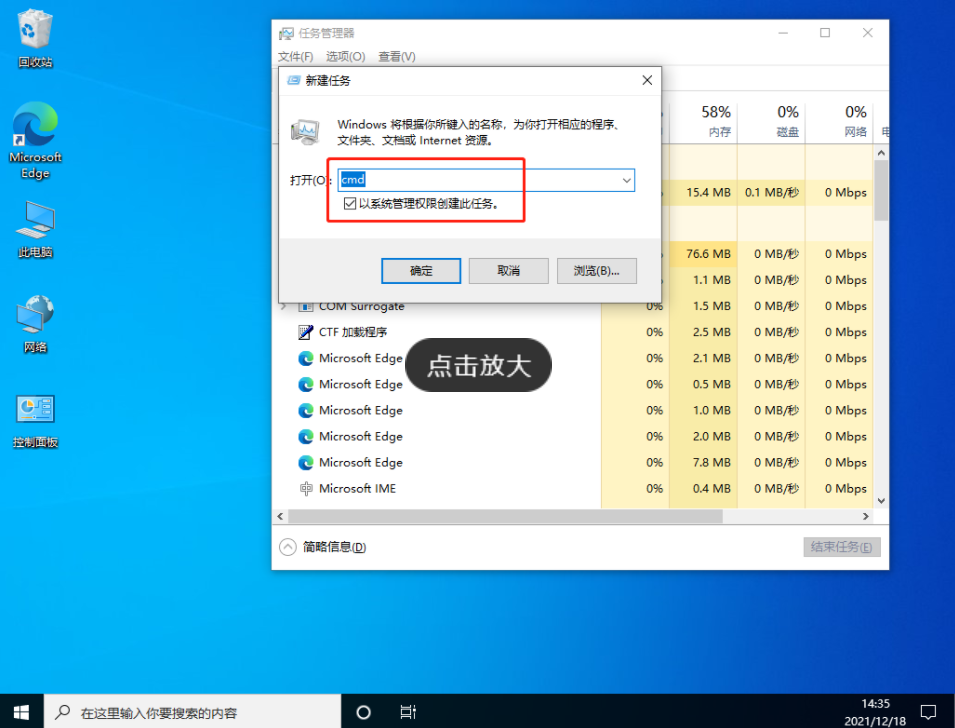Open Task View on the taskbar

(408, 712)
